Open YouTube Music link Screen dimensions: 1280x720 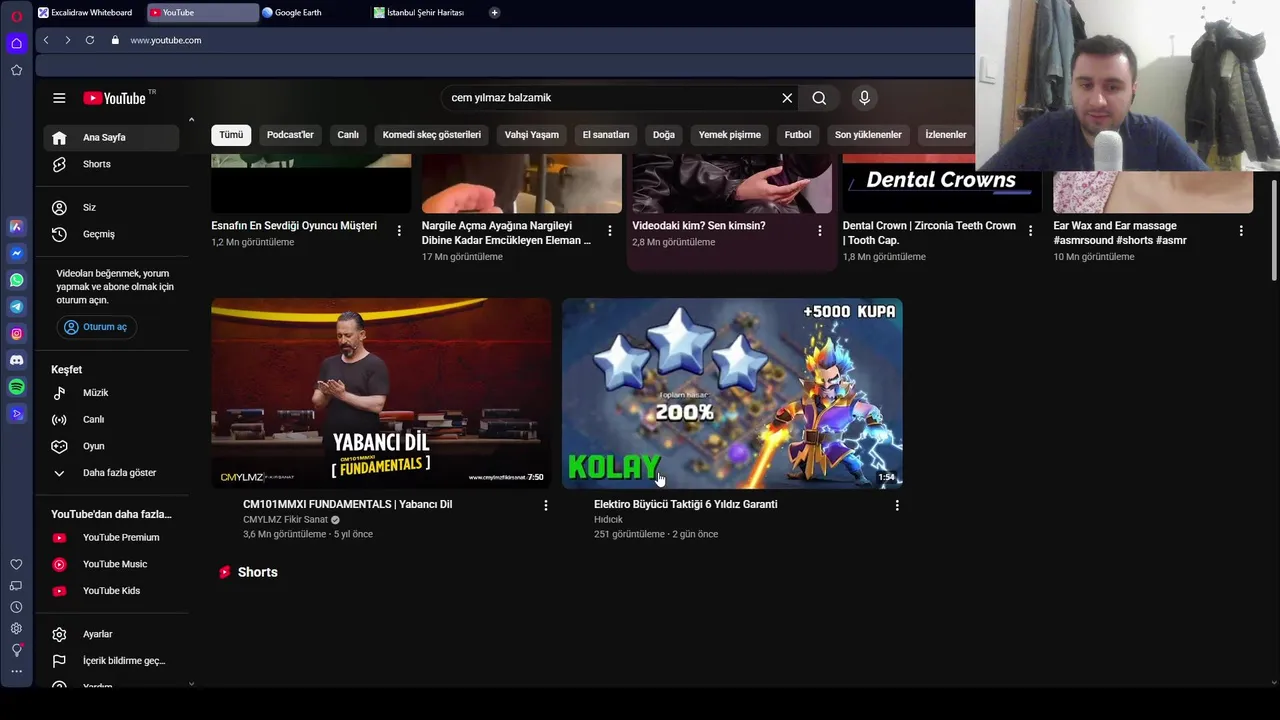tap(111, 564)
